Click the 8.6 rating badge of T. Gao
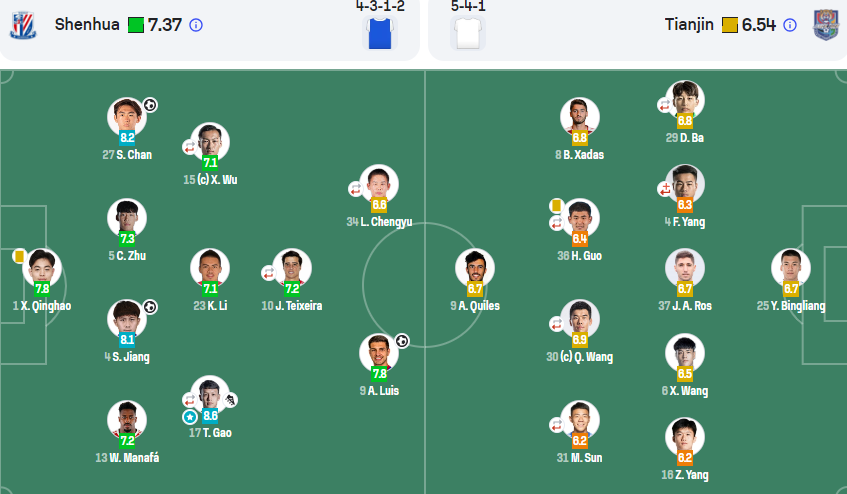The height and width of the screenshot is (494, 847). pyautogui.click(x=210, y=415)
